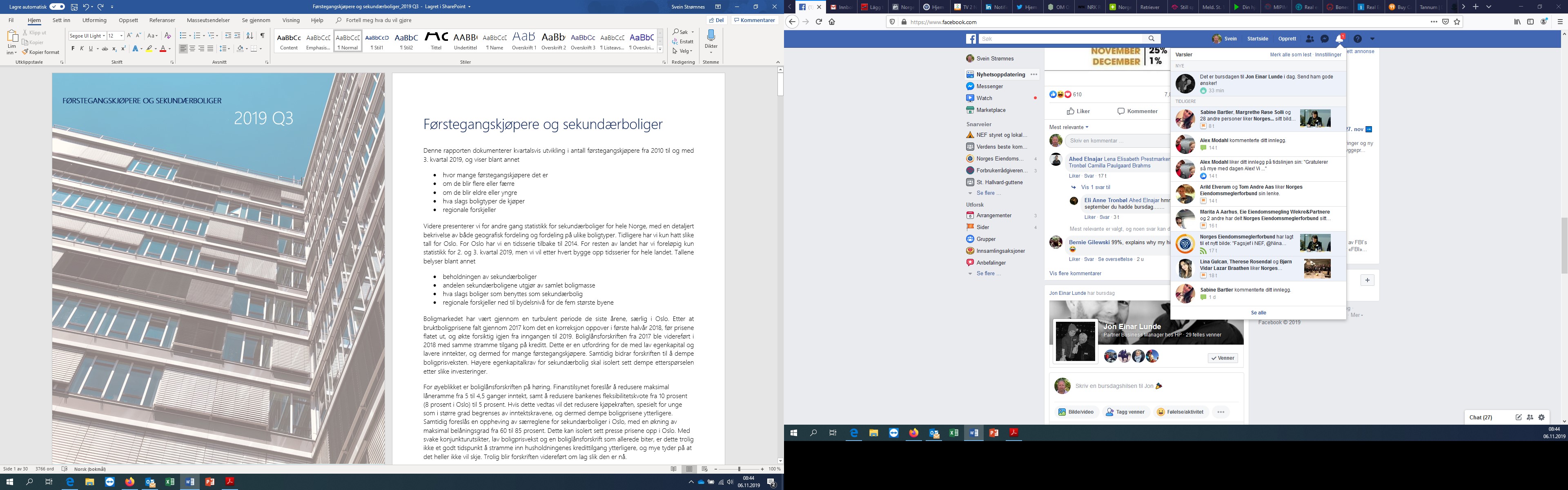
Task: Click the Word save icon in title bar
Action: 74,7
